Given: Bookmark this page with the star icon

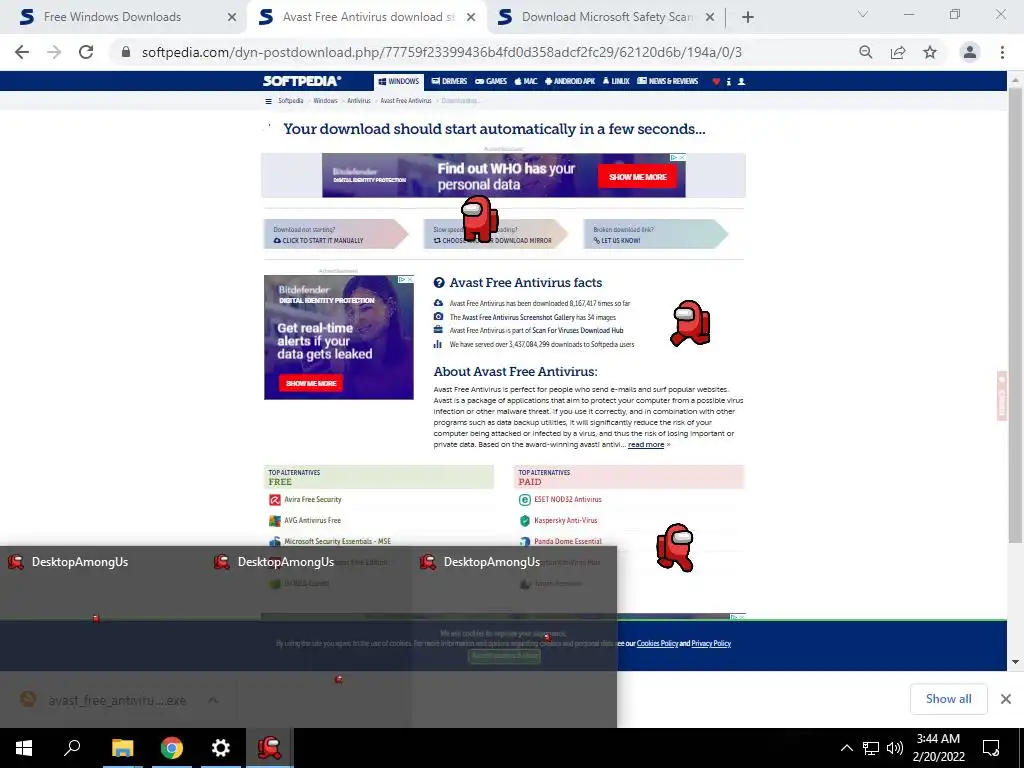Looking at the screenshot, I should coord(930,52).
